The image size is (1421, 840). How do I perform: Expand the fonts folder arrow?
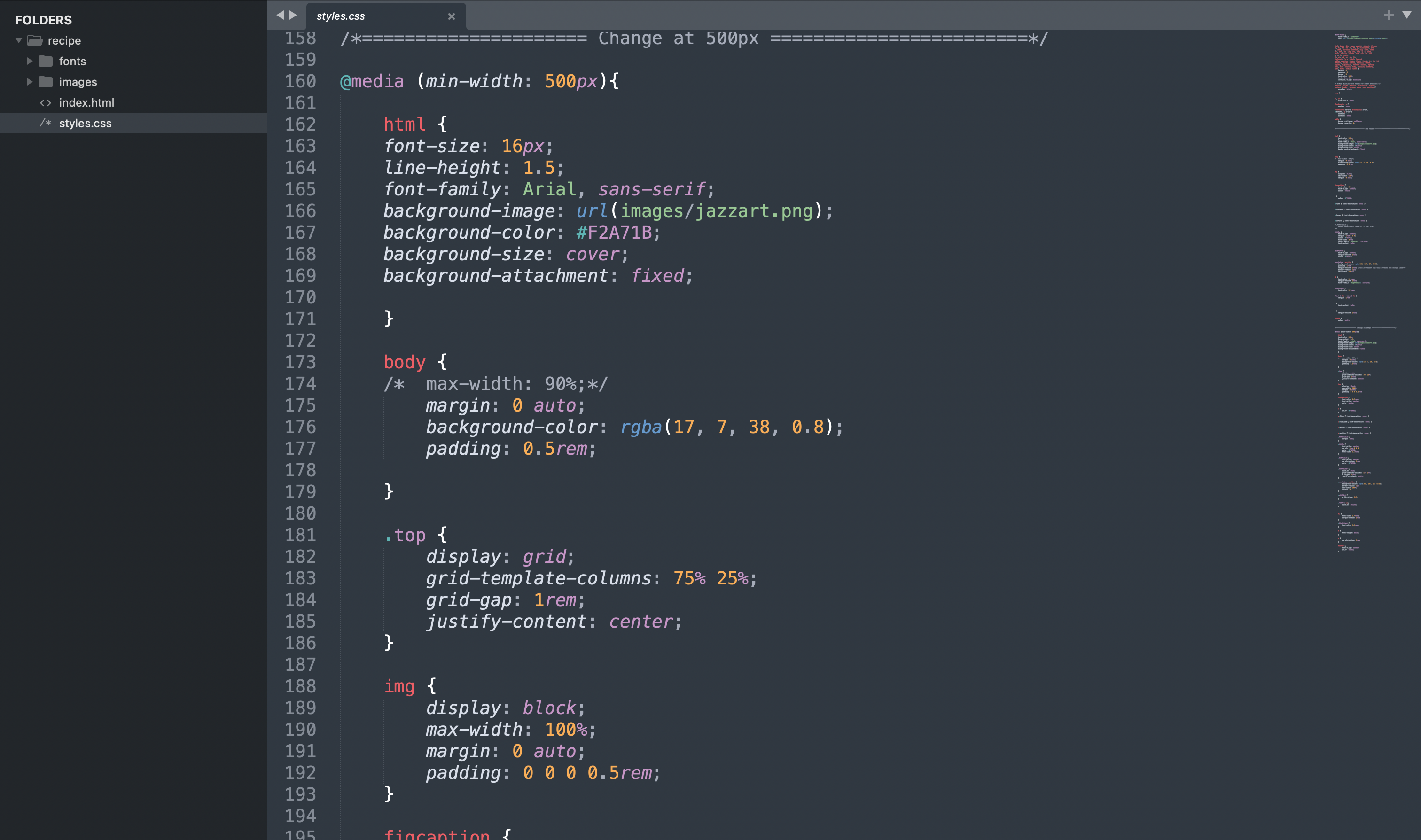(x=30, y=61)
